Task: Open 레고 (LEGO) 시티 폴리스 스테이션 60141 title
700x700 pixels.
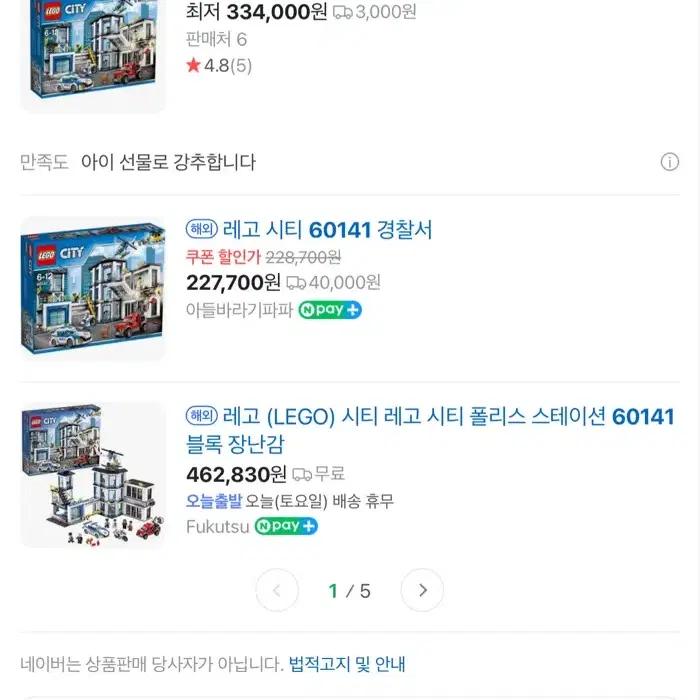Action: point(430,430)
